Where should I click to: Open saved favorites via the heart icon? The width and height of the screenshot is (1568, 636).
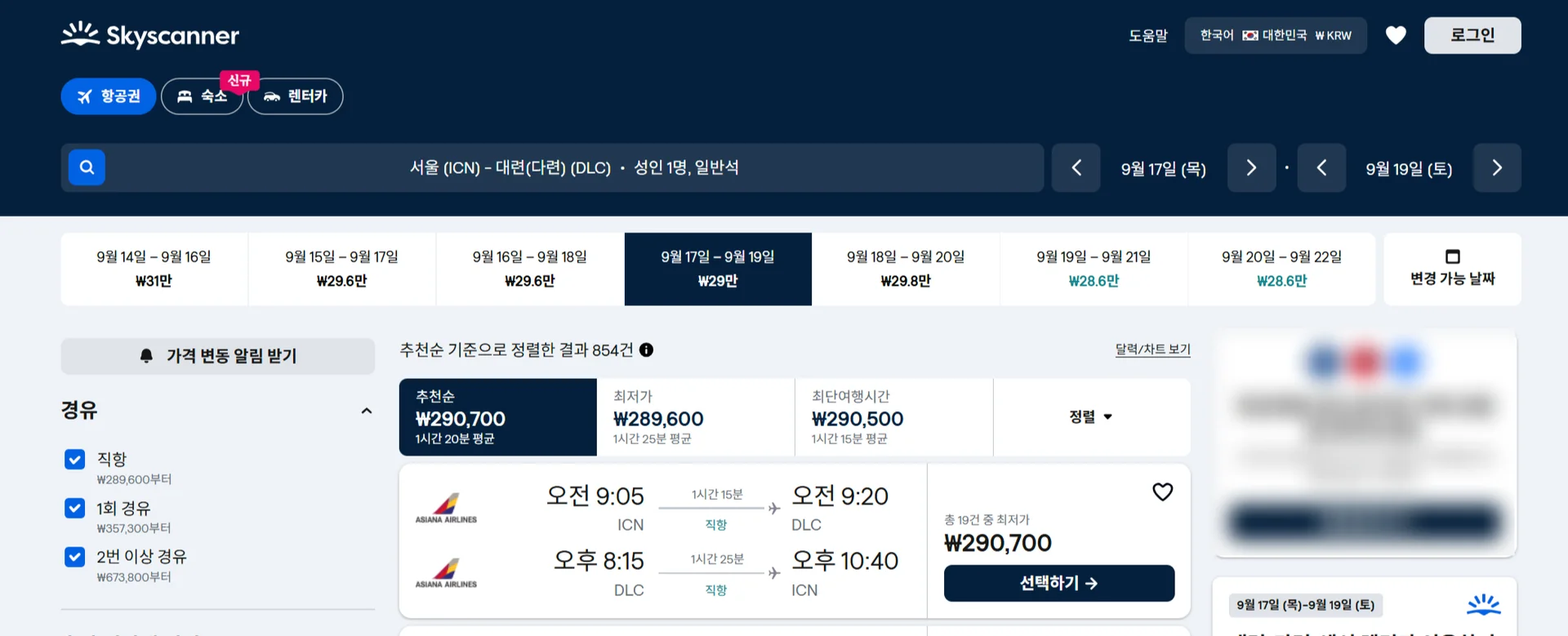1396,35
